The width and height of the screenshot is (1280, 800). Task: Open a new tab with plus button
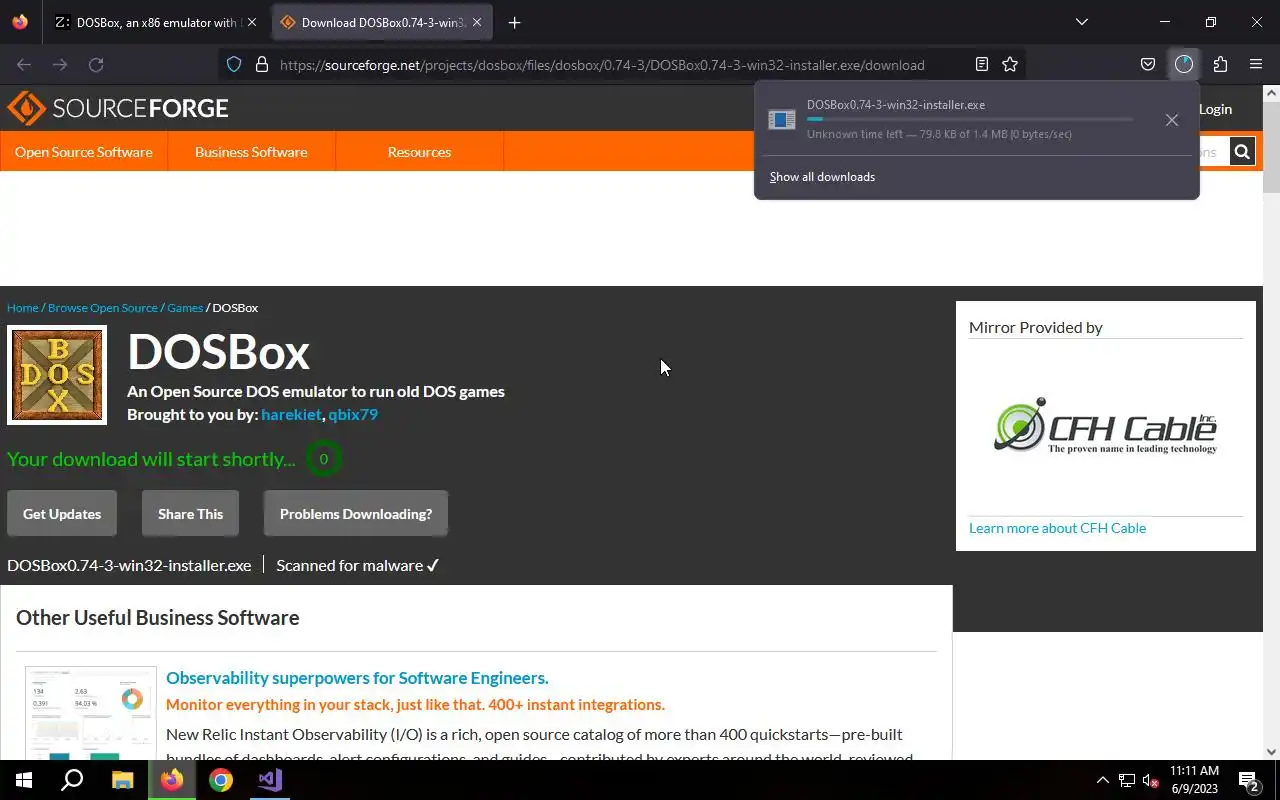pos(514,22)
